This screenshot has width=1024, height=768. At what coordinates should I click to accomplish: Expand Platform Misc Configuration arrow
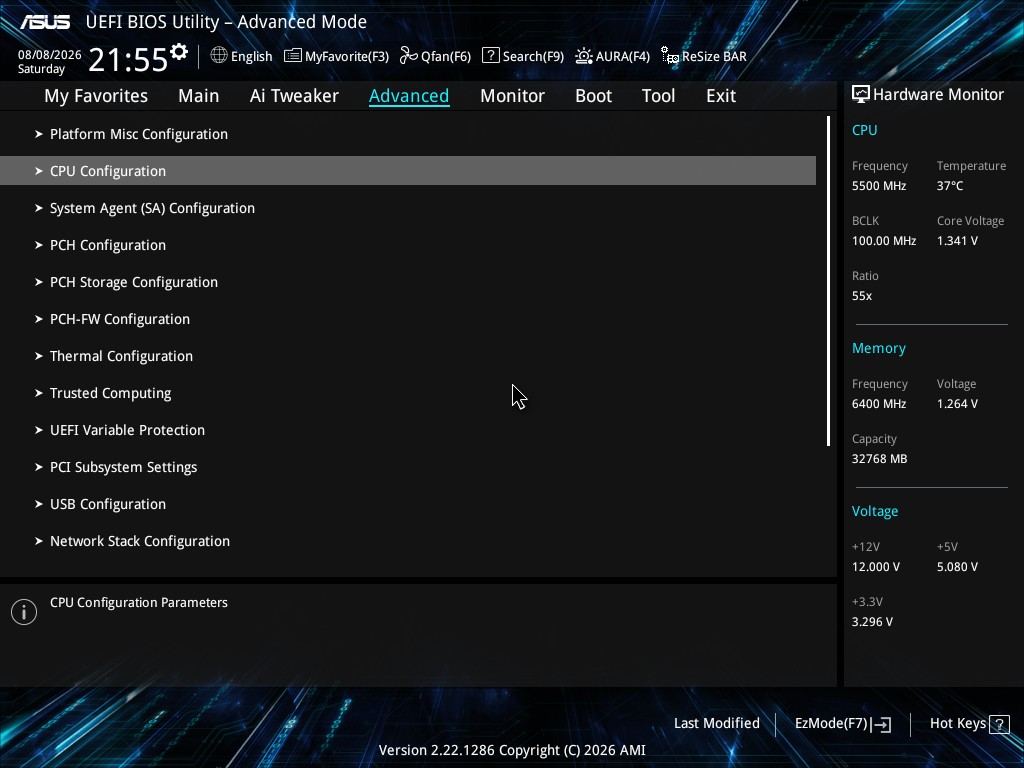(39, 134)
